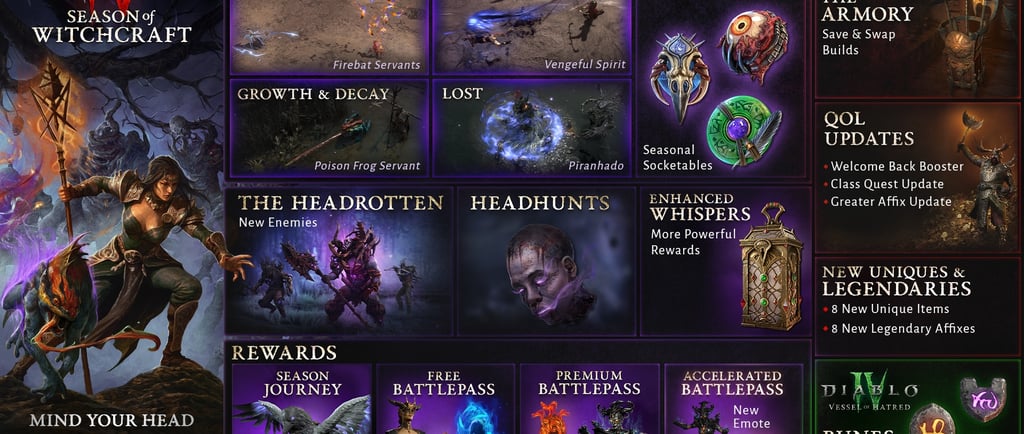Select the Premium Battlepass reward tile

589,399
